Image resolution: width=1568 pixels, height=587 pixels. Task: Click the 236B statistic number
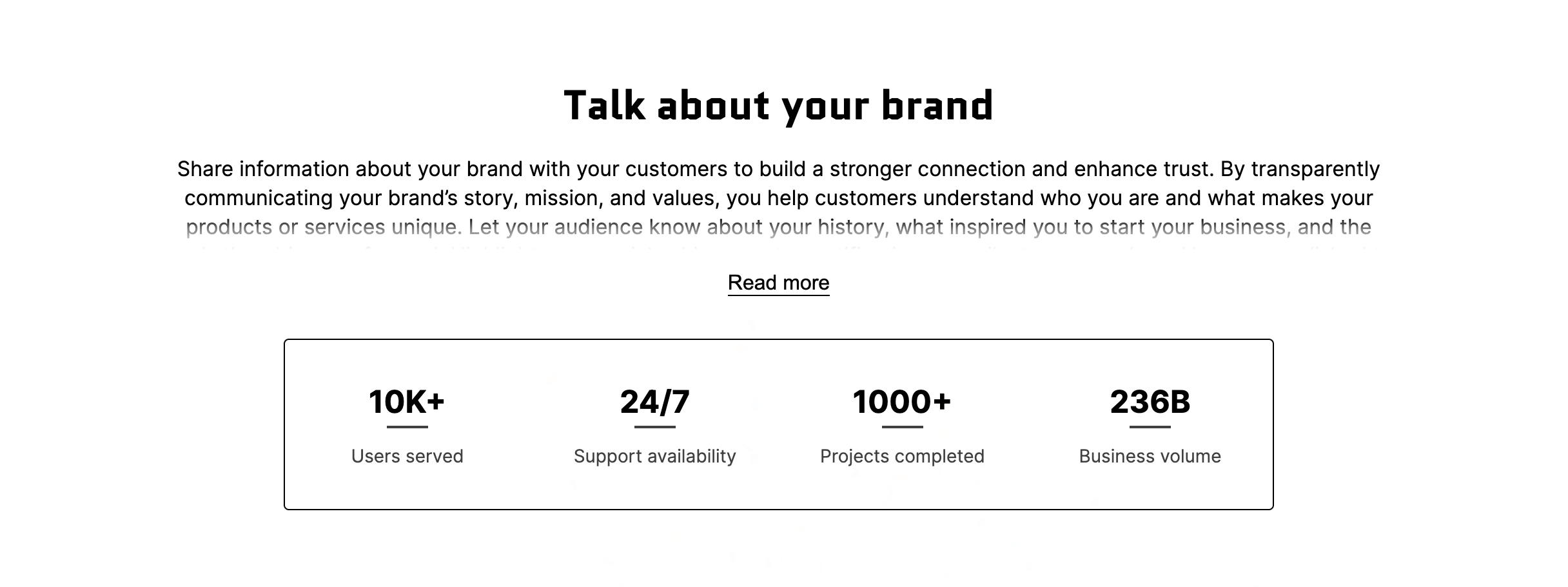click(x=1150, y=401)
